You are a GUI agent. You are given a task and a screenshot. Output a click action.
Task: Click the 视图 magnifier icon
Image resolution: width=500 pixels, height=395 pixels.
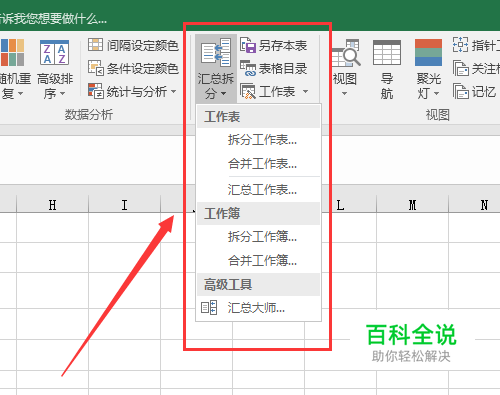346,53
